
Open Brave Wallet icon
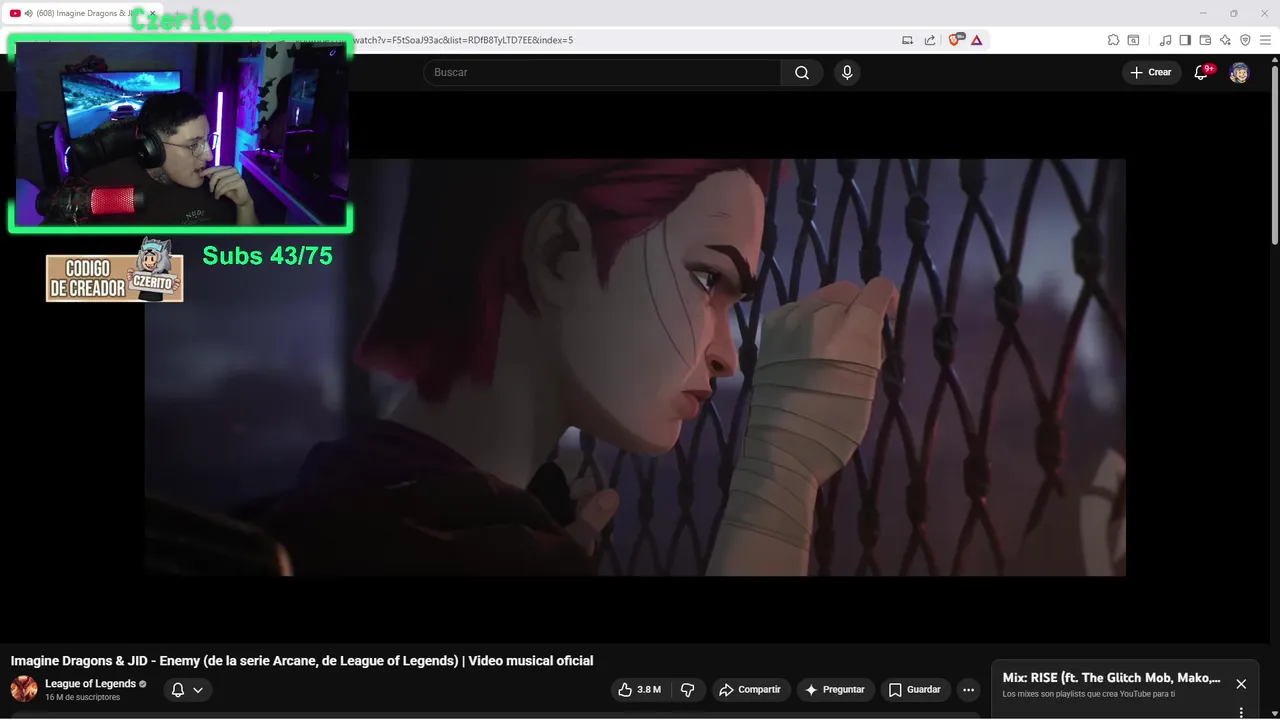coord(1205,40)
